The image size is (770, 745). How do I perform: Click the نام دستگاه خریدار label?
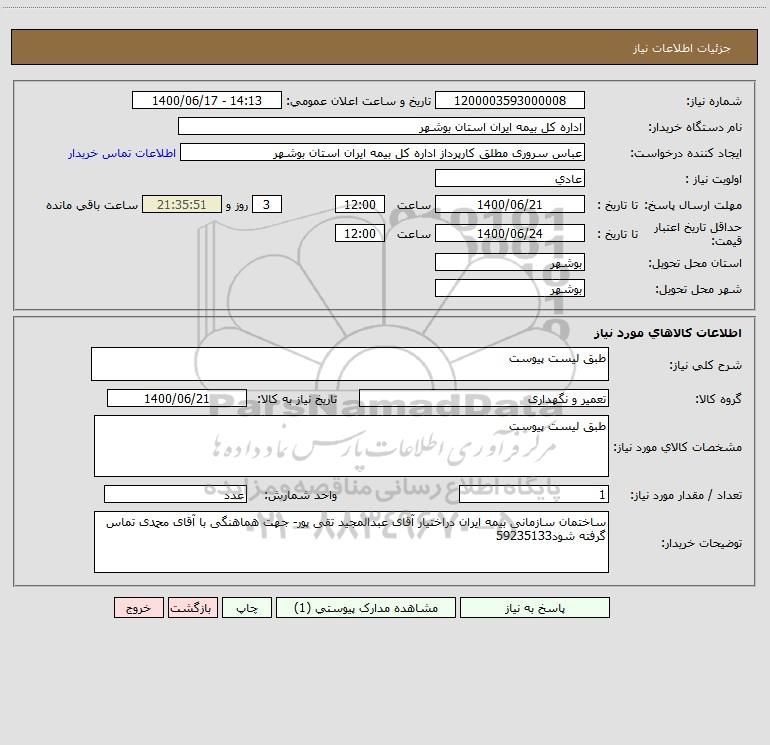(x=695, y=127)
